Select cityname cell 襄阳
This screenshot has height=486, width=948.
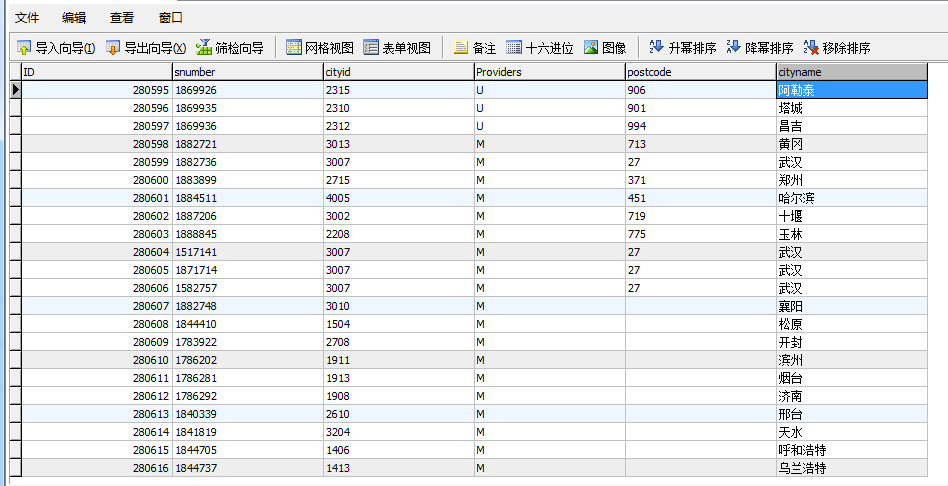point(852,306)
